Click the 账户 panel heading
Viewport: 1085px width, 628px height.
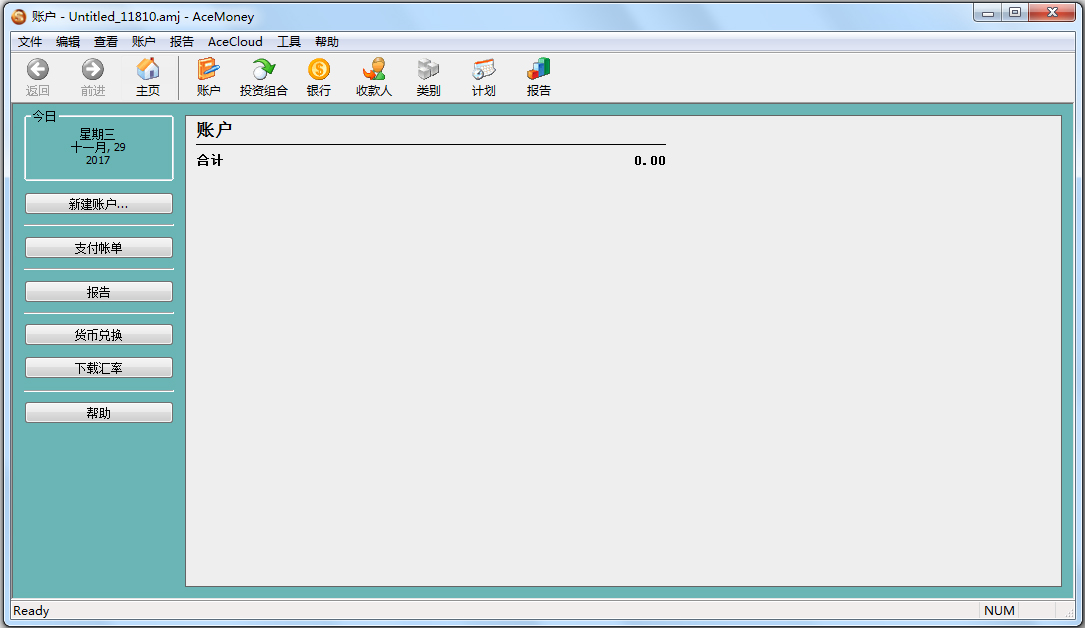(214, 129)
